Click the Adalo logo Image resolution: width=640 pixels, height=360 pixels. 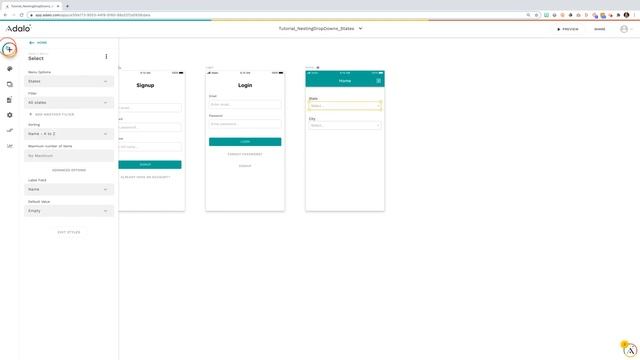click(x=18, y=29)
